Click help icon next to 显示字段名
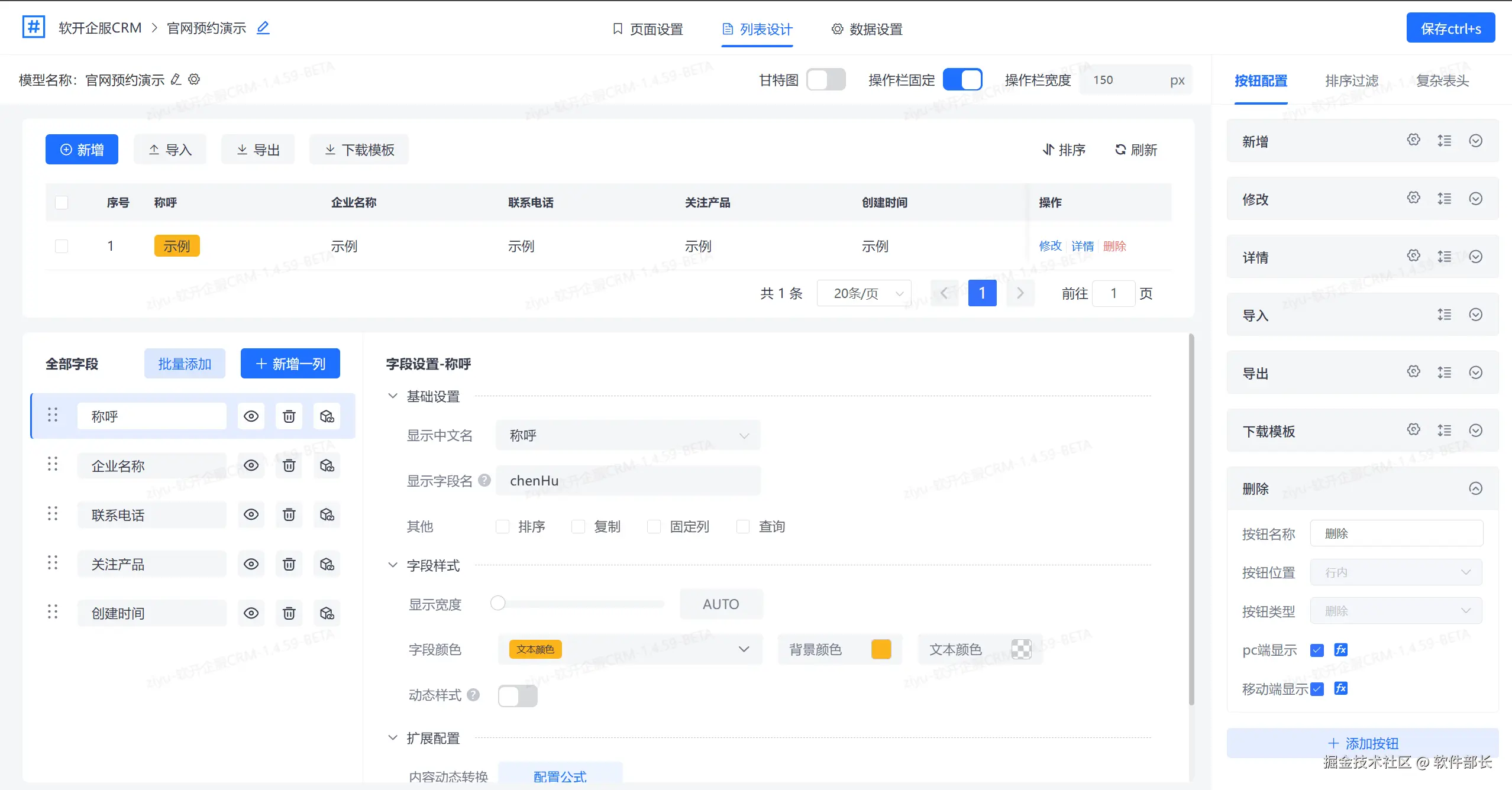This screenshot has height=790, width=1512. pyautogui.click(x=484, y=480)
